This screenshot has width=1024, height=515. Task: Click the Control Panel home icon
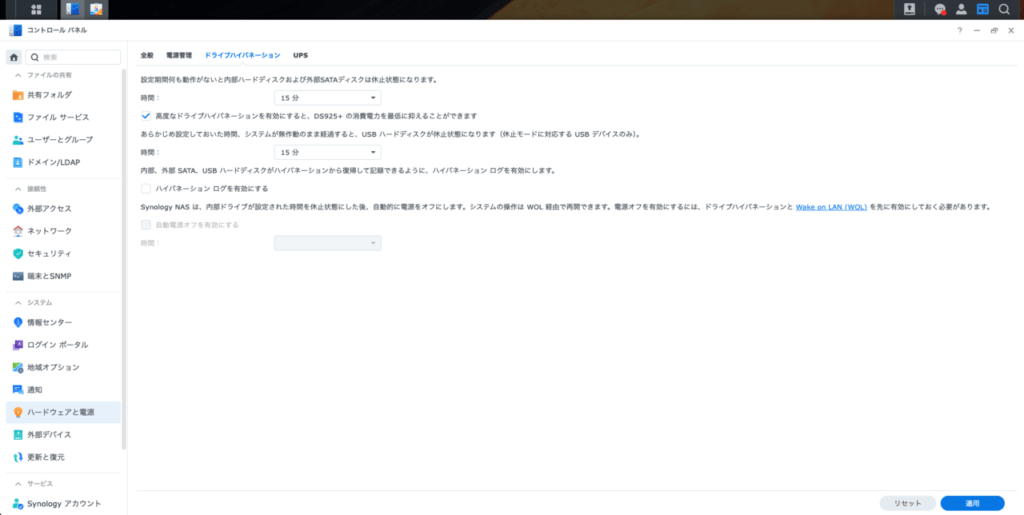coord(14,57)
